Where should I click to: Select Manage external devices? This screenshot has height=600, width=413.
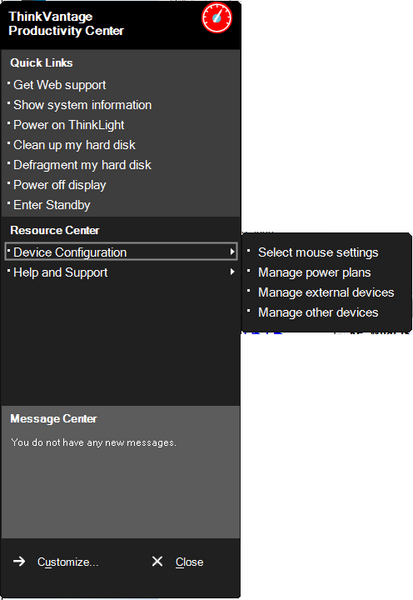tap(326, 292)
